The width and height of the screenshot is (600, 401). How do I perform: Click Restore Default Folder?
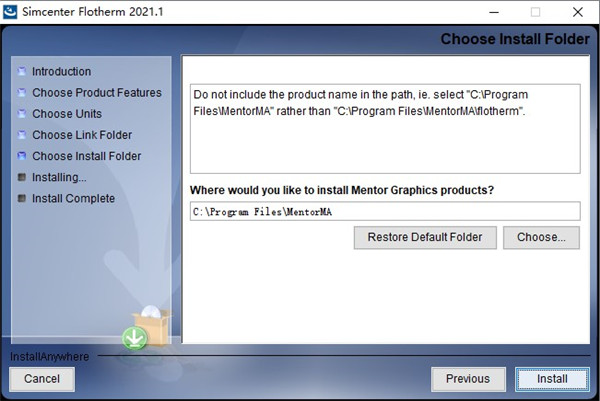point(425,237)
